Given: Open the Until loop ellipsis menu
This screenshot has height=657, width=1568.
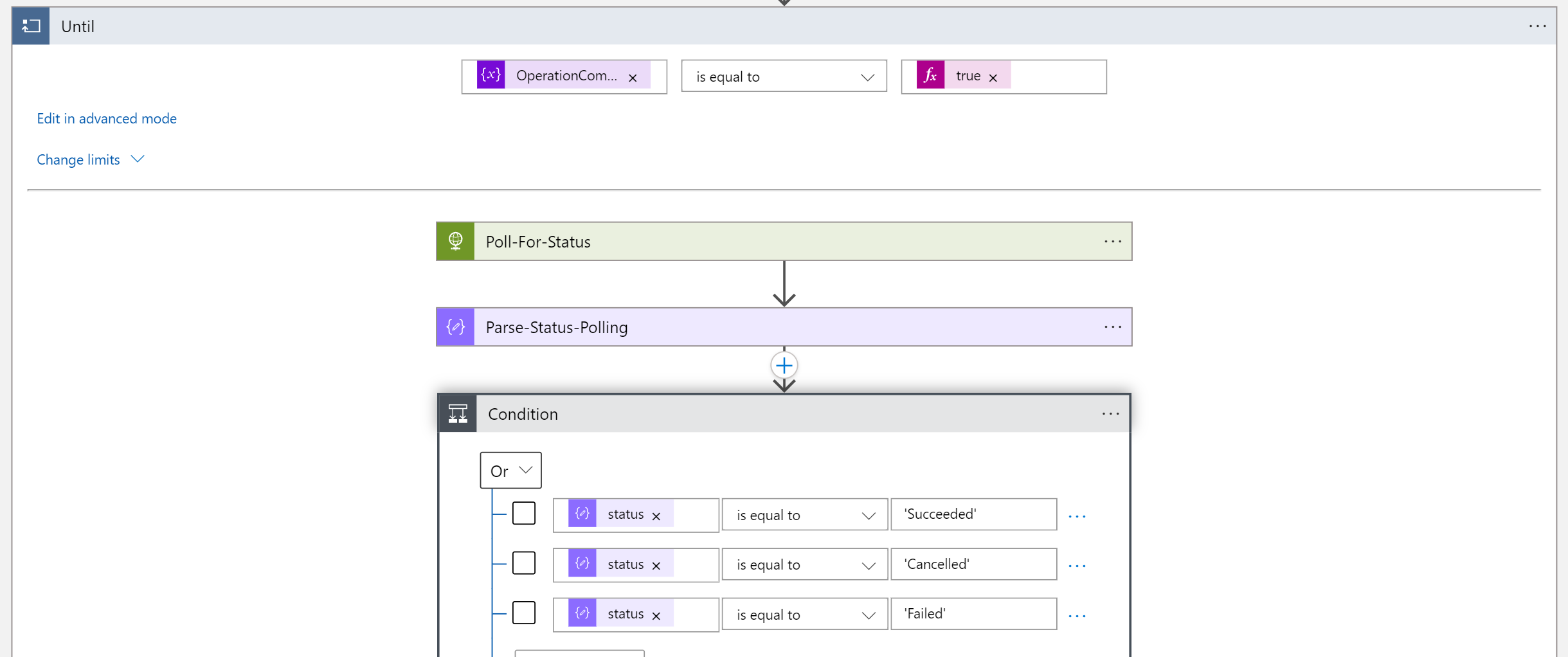Looking at the screenshot, I should point(1537,26).
